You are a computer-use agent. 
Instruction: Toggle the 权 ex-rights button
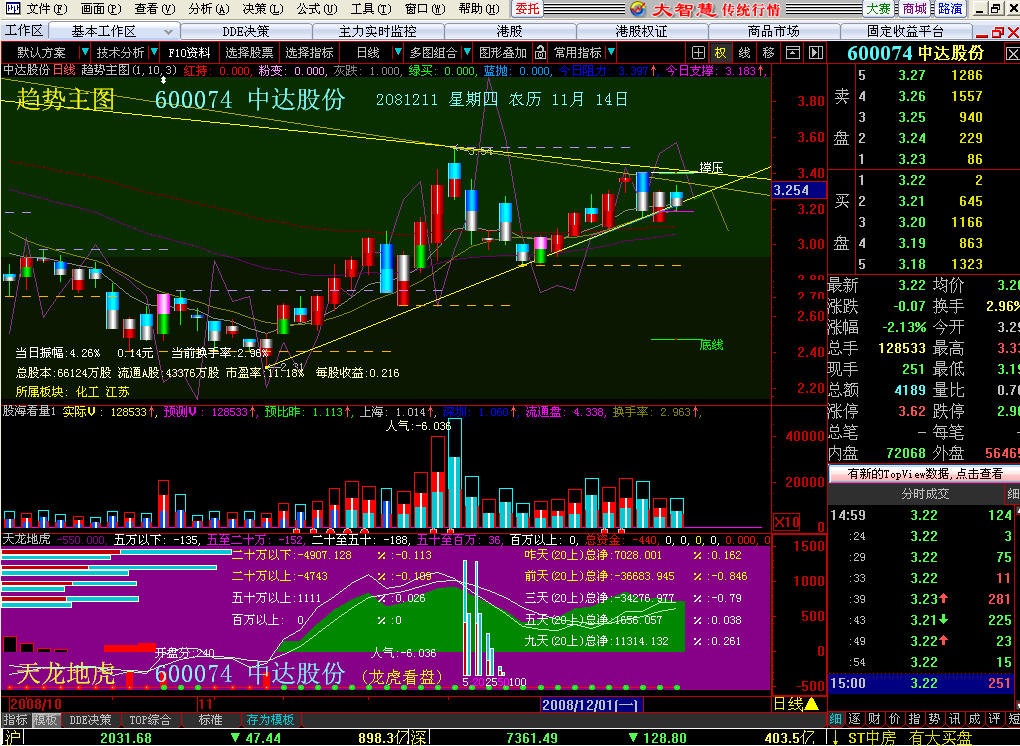tap(720, 53)
